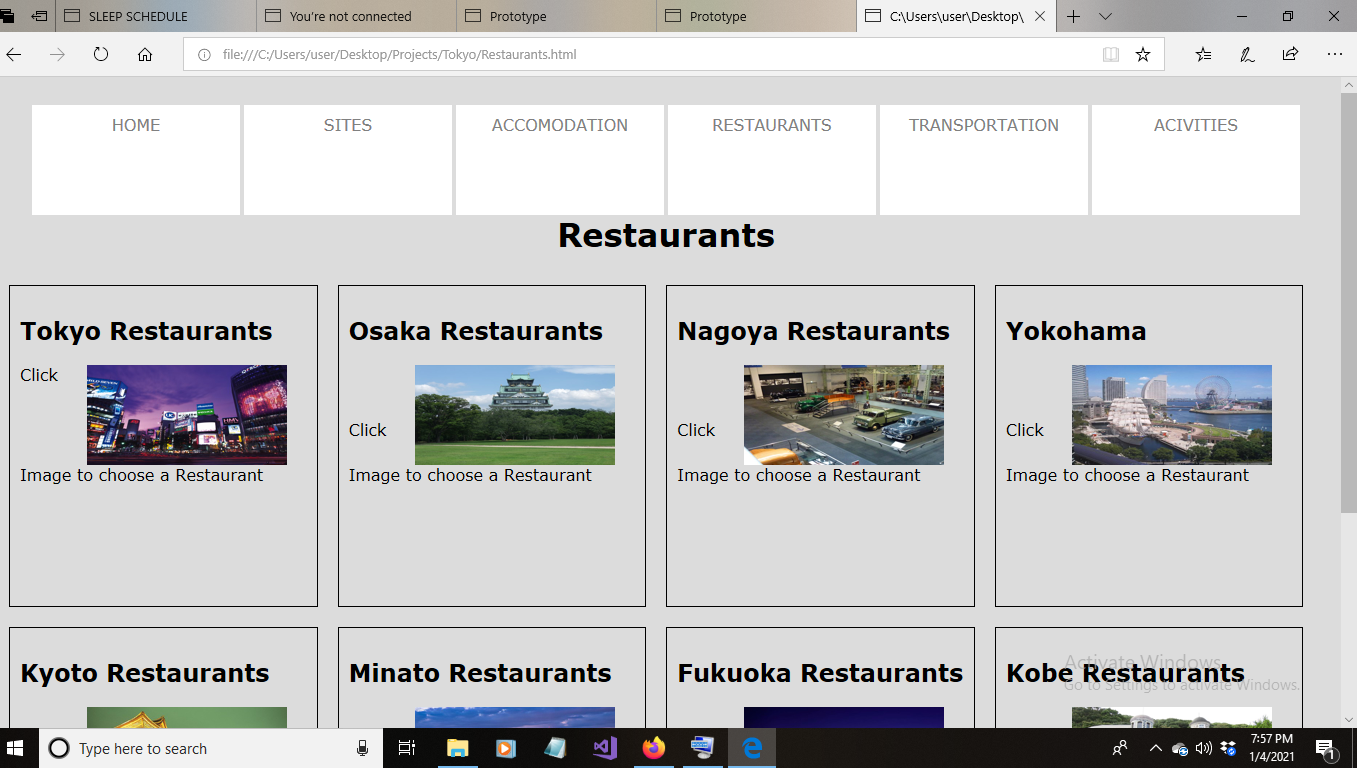Open a new tab with plus button
This screenshot has width=1357, height=768.
tap(1073, 16)
